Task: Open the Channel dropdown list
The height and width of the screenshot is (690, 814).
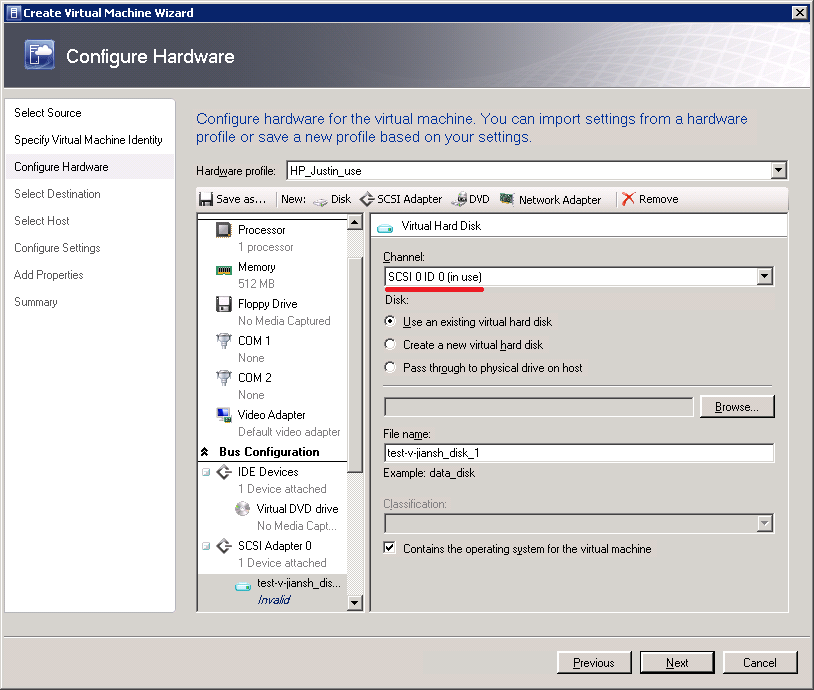Action: click(765, 277)
